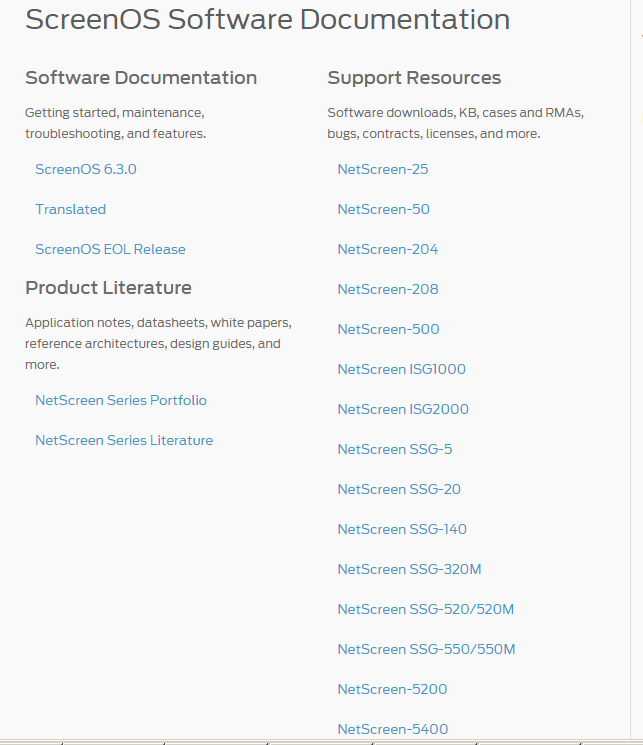
Task: Open NetScreen ISG1000 support link
Action: click(x=402, y=369)
